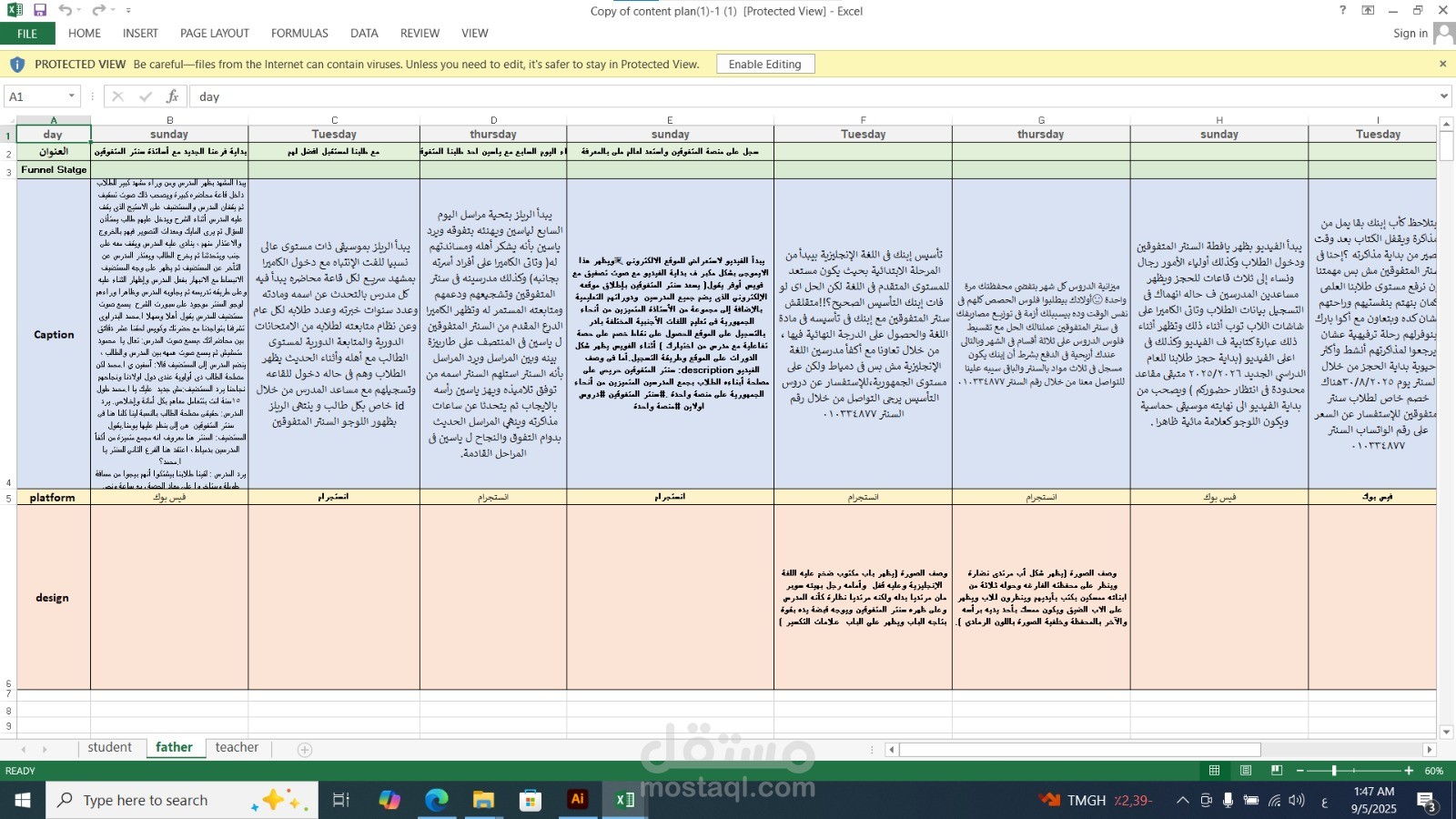Click the formula bar Enter checkmark

coord(146,96)
